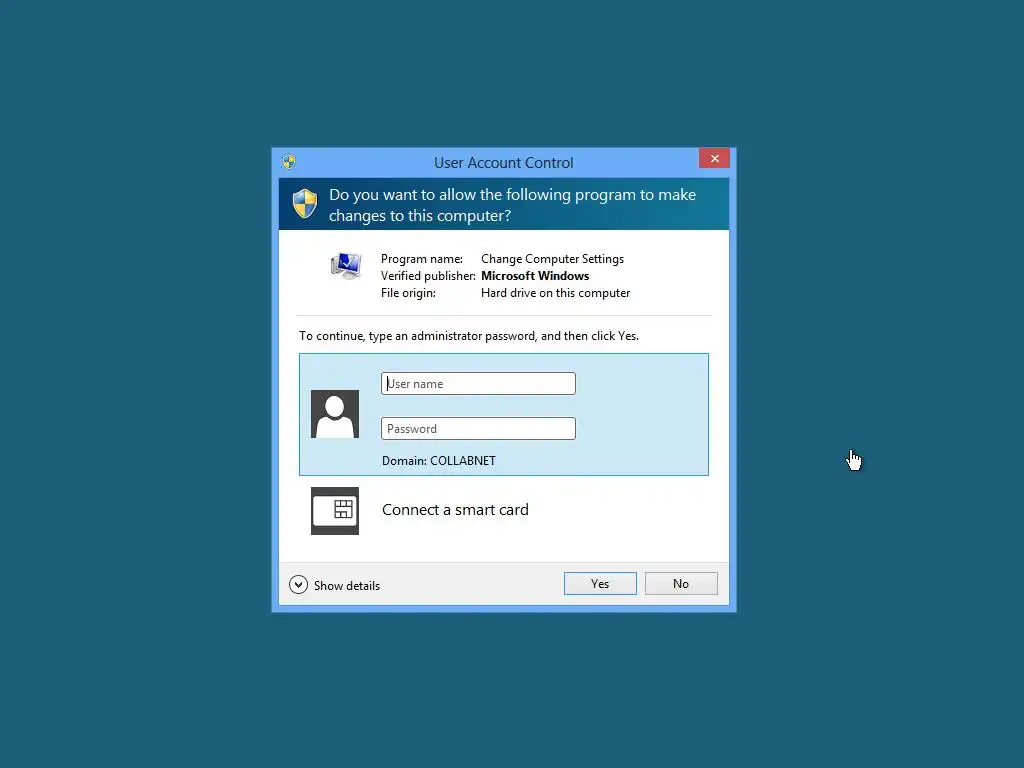Close the User Account Control dialog

(714, 159)
